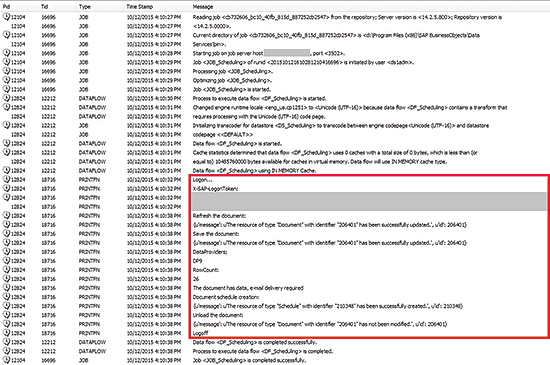Viewport: 550px width, 365px height.
Task: Click clock icon on 'Document schedule creation:' row
Action: coord(6,296)
